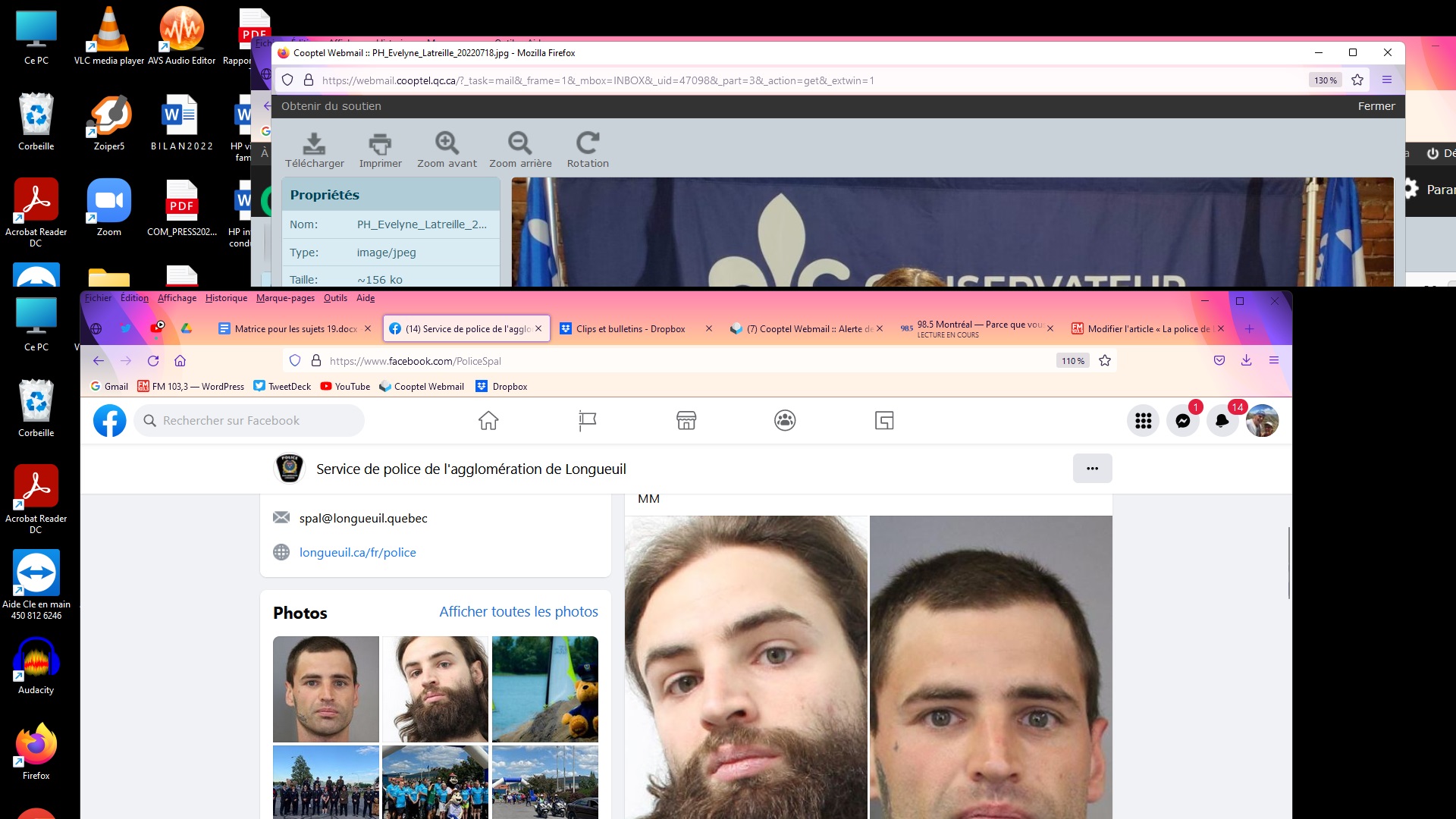Click the Rotation icon
This screenshot has width=1456, height=819.
coord(588,143)
